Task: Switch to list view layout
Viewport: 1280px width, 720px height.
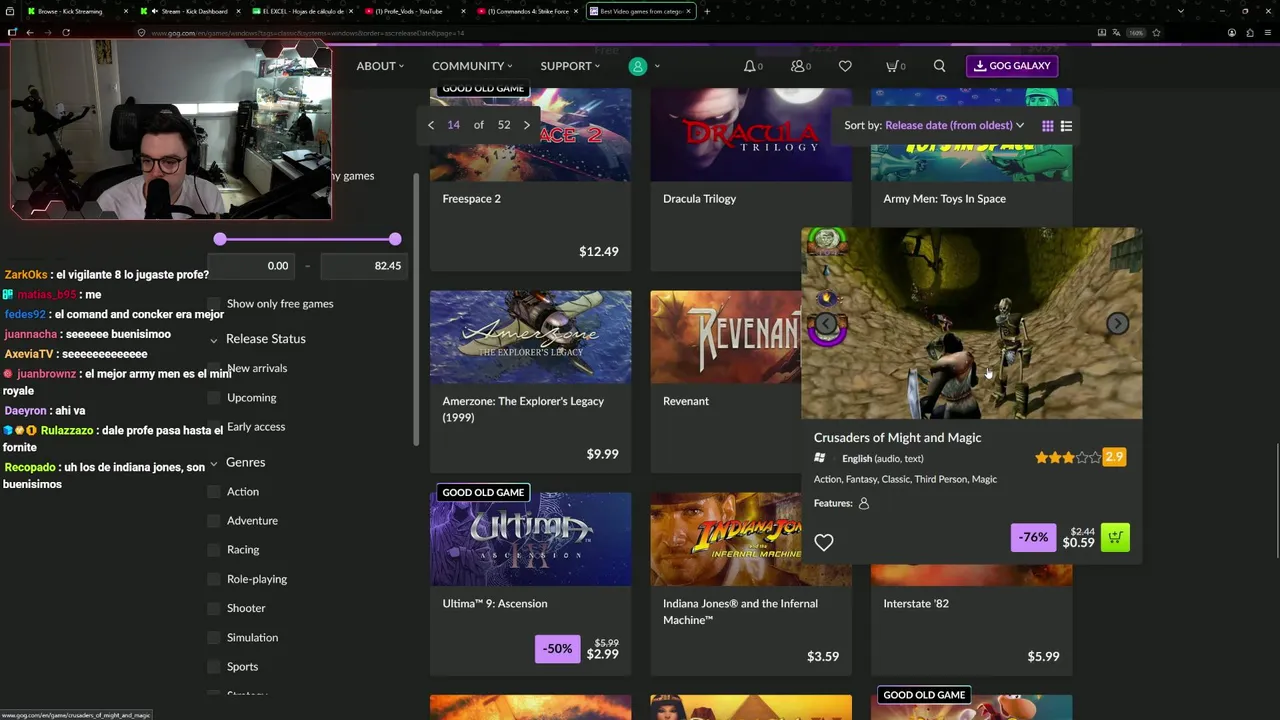Action: tap(1066, 126)
